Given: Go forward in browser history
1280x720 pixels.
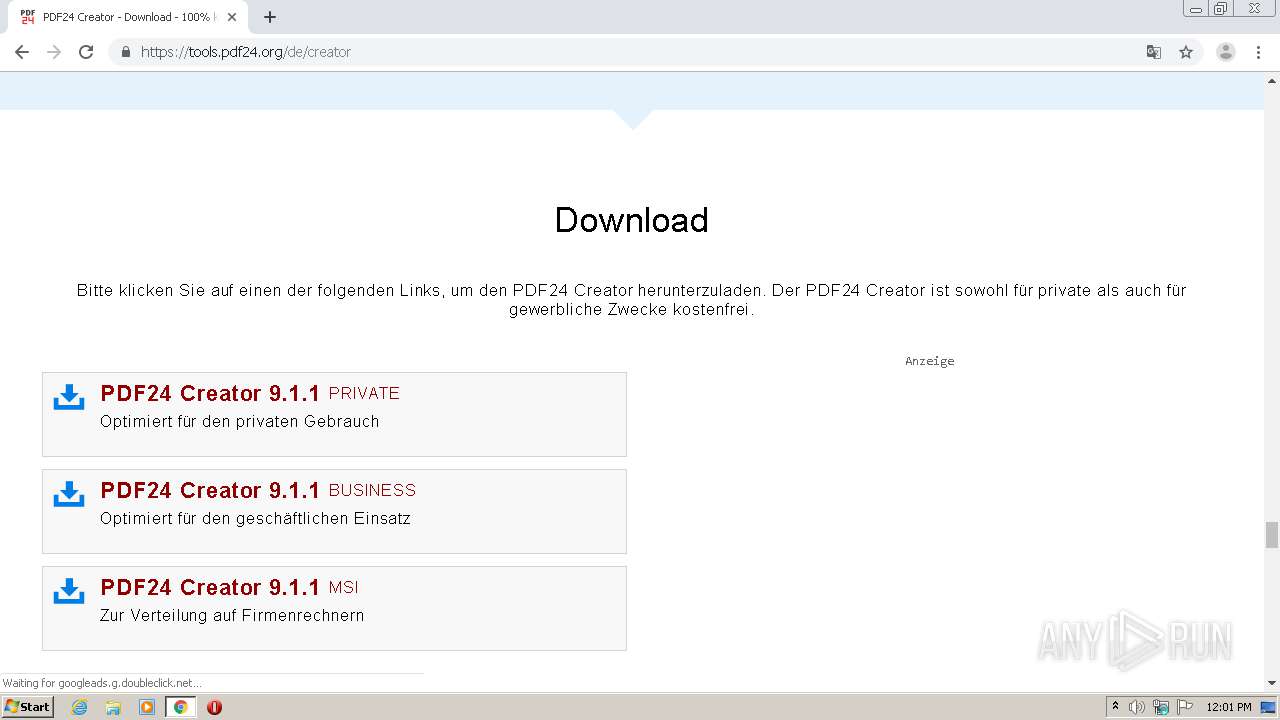Looking at the screenshot, I should (54, 52).
